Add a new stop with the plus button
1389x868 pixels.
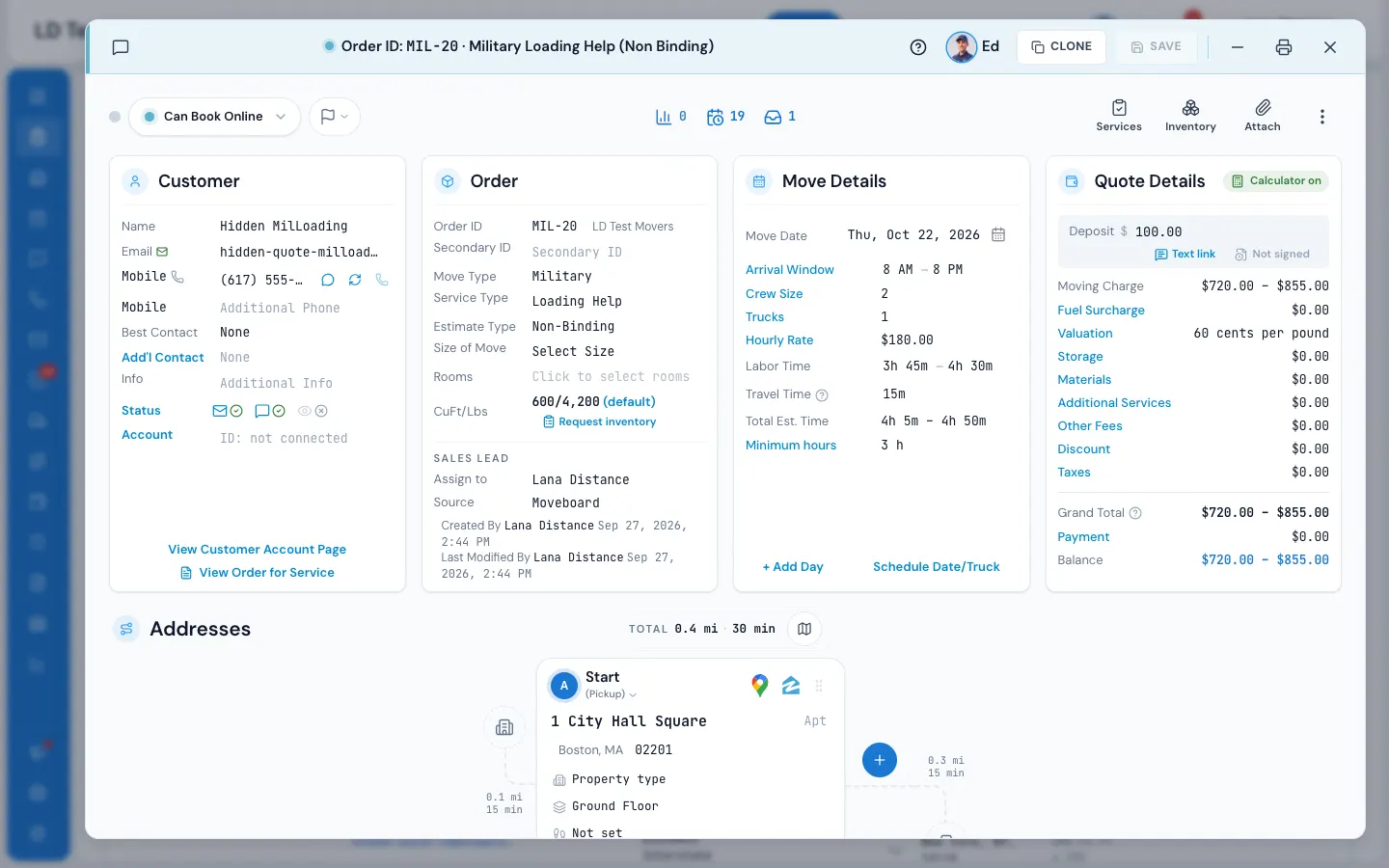coord(880,760)
